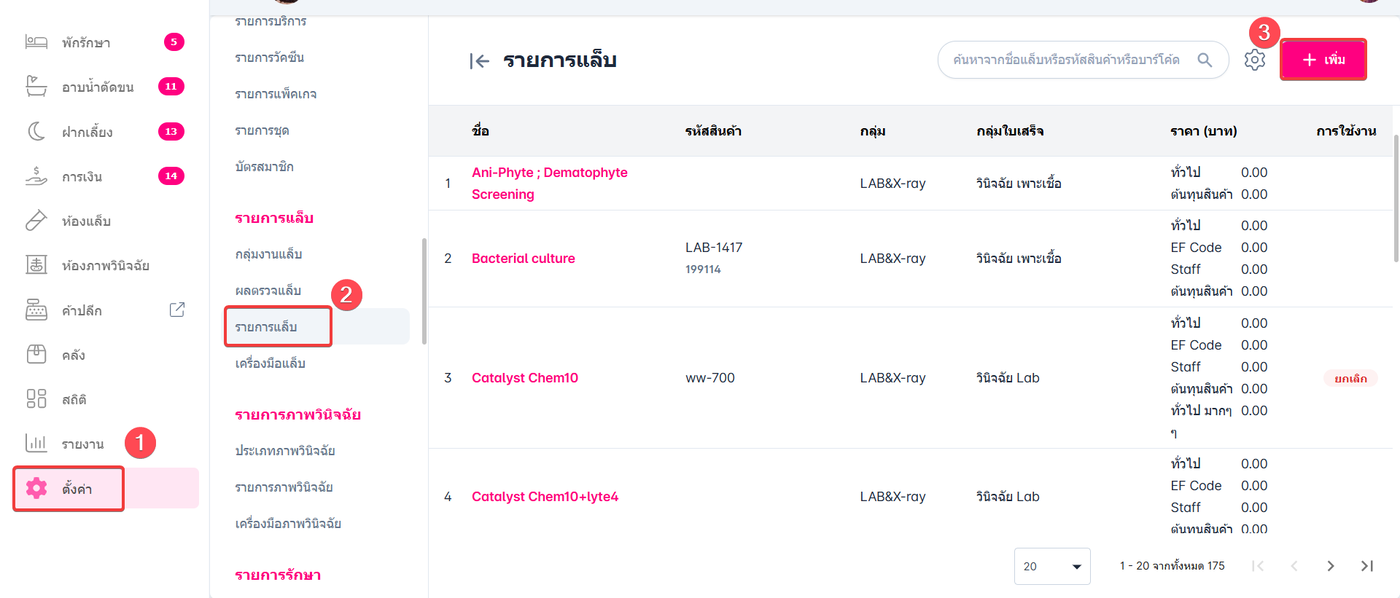Select กลุ่มงานแล็บ in the settings menu
Screen dimensions: 1400x598
click(x=268, y=254)
